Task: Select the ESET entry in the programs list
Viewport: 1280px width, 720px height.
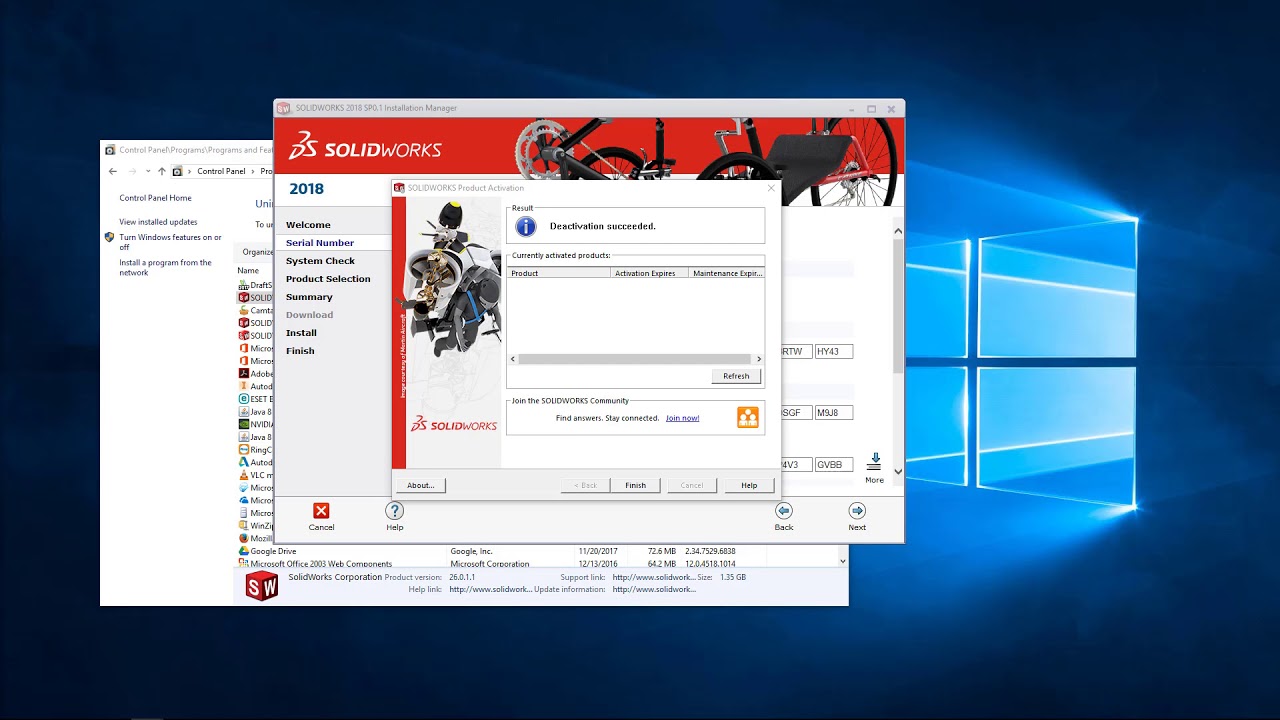Action: (x=255, y=399)
